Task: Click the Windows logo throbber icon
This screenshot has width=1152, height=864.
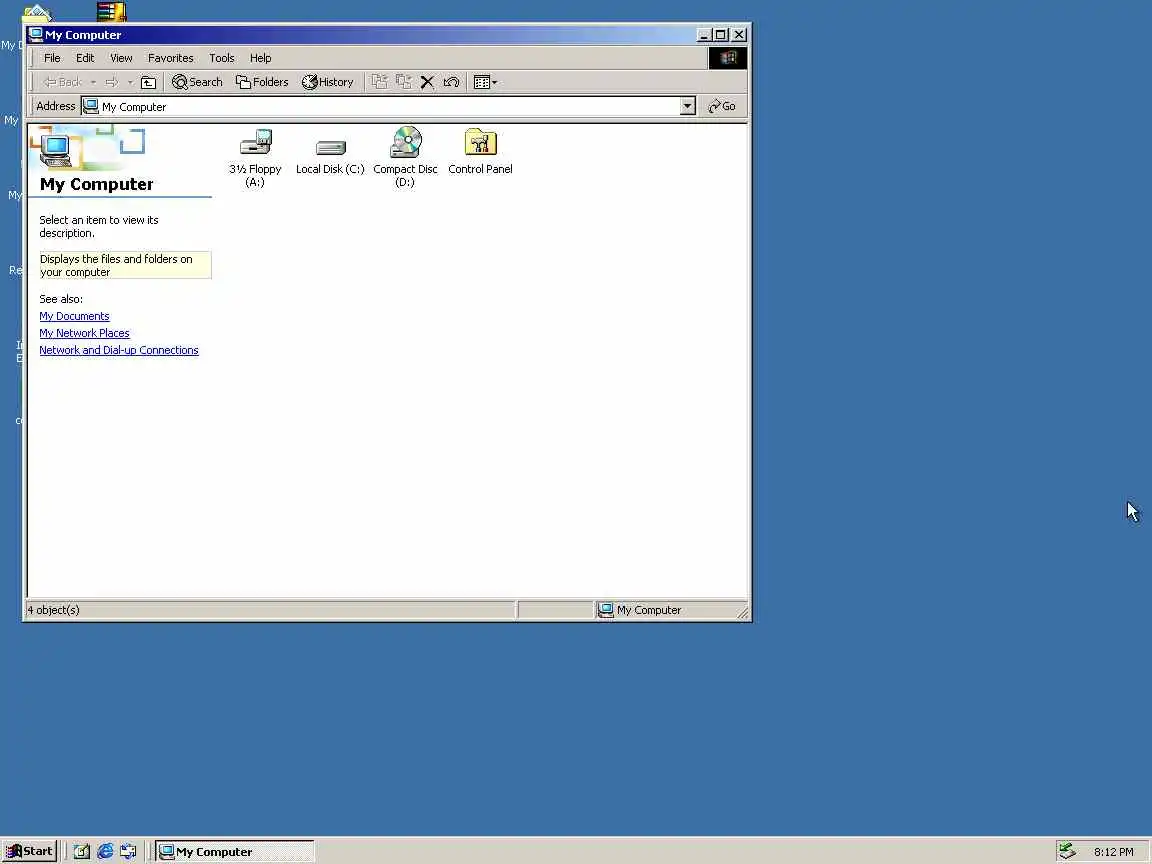Action: pyautogui.click(x=727, y=58)
